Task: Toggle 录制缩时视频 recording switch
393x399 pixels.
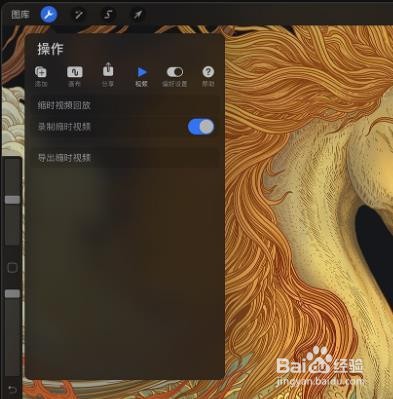Action: (201, 127)
